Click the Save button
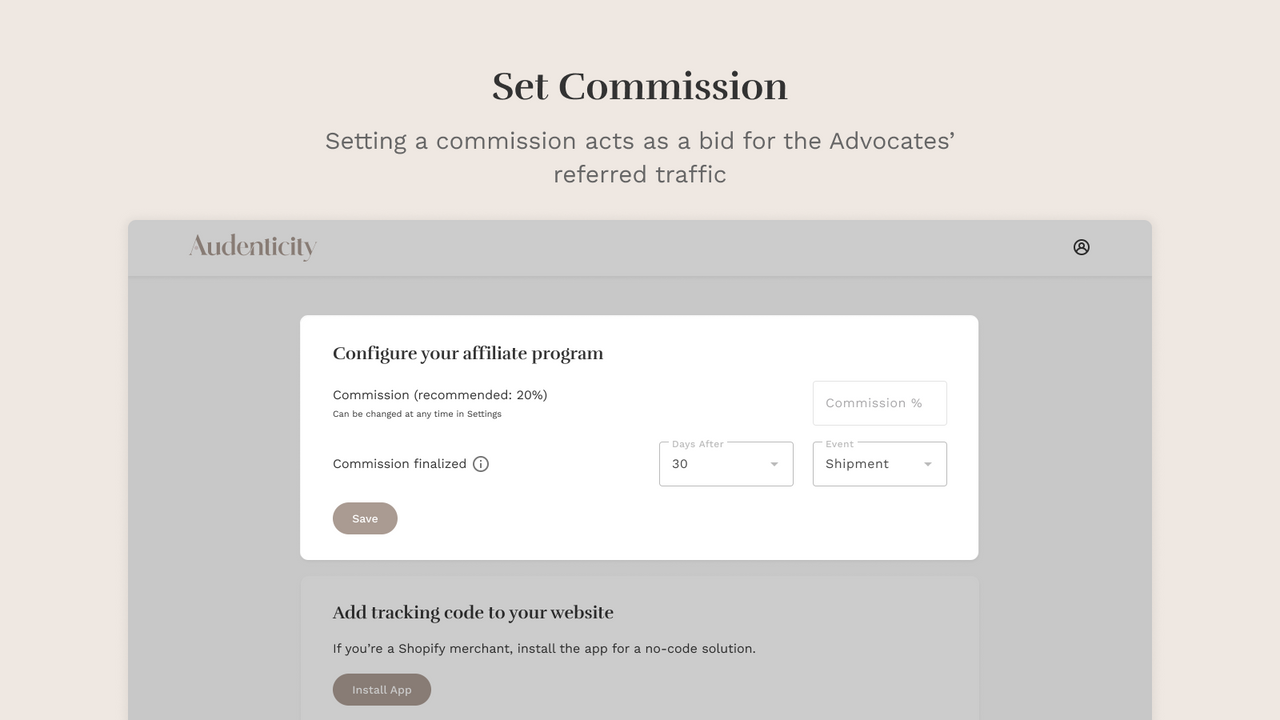 pos(365,518)
